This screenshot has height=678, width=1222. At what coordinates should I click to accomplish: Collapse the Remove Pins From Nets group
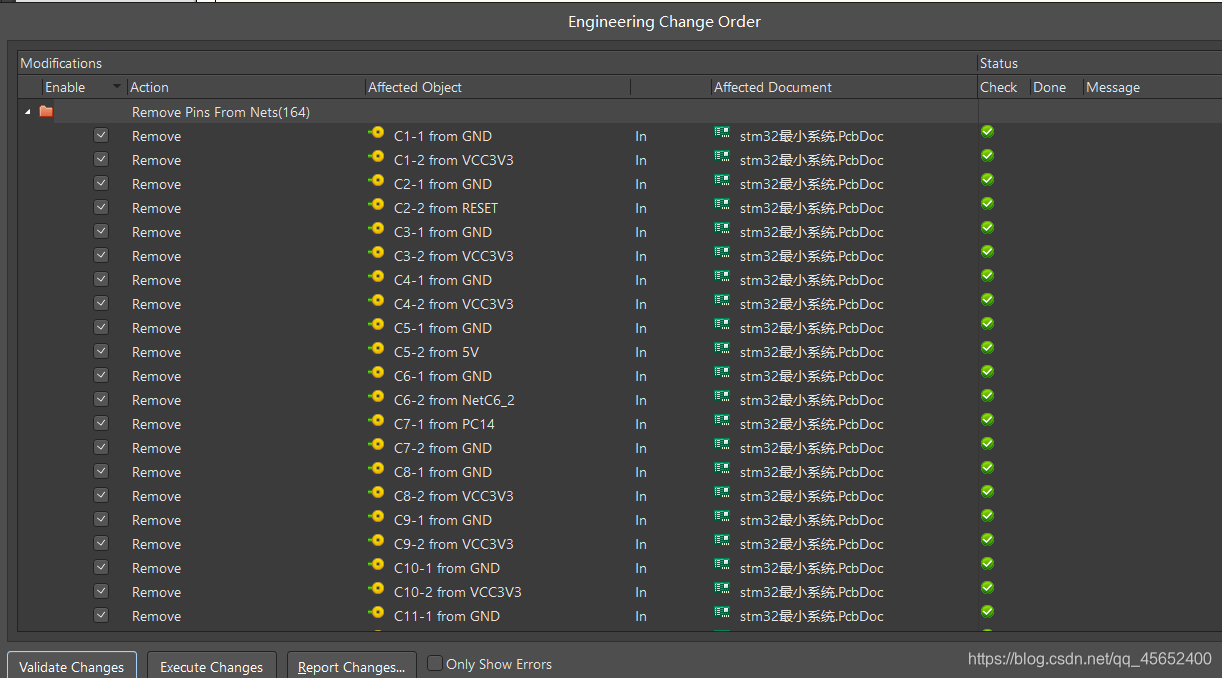[x=27, y=112]
